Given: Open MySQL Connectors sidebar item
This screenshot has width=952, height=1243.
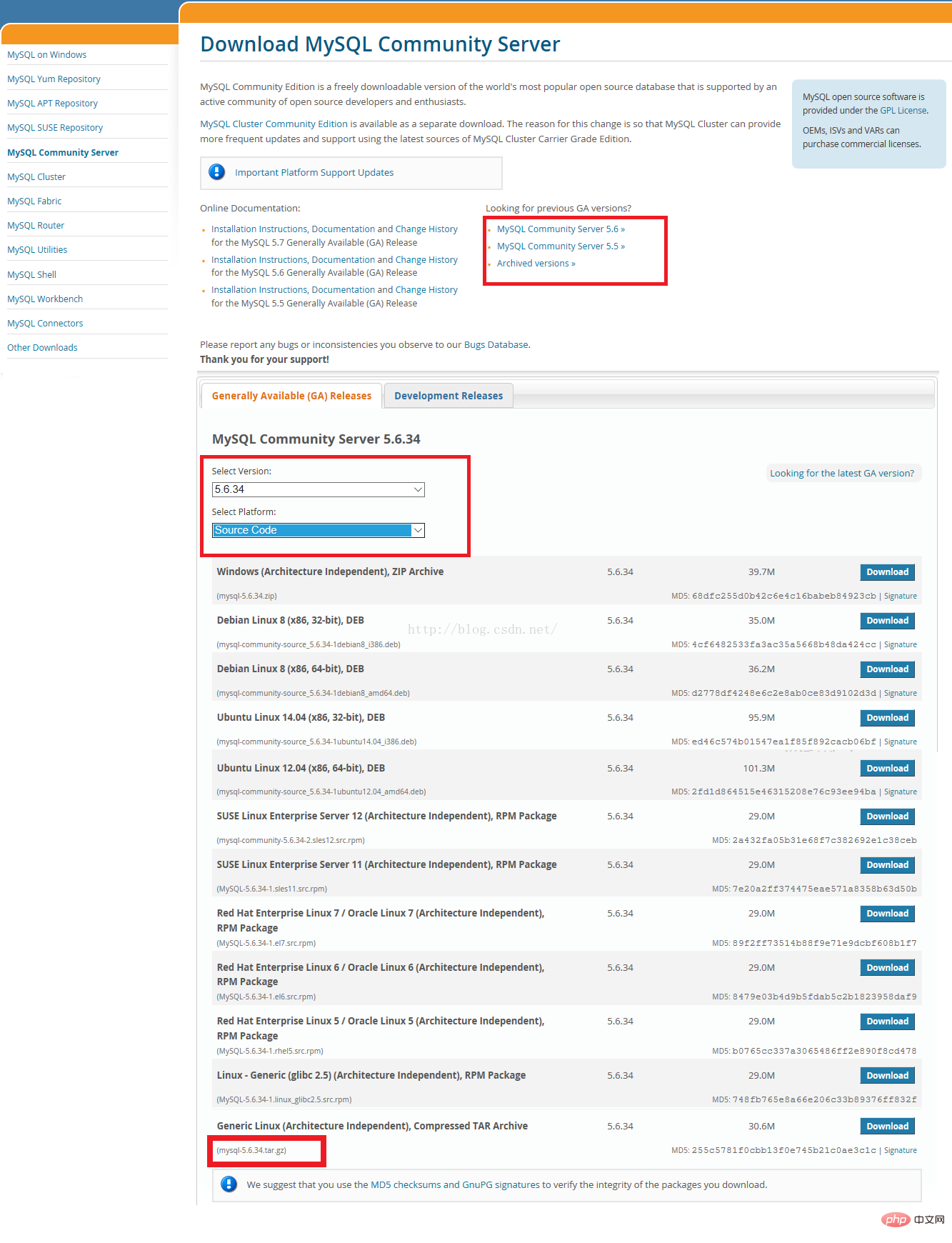Looking at the screenshot, I should coord(45,324).
